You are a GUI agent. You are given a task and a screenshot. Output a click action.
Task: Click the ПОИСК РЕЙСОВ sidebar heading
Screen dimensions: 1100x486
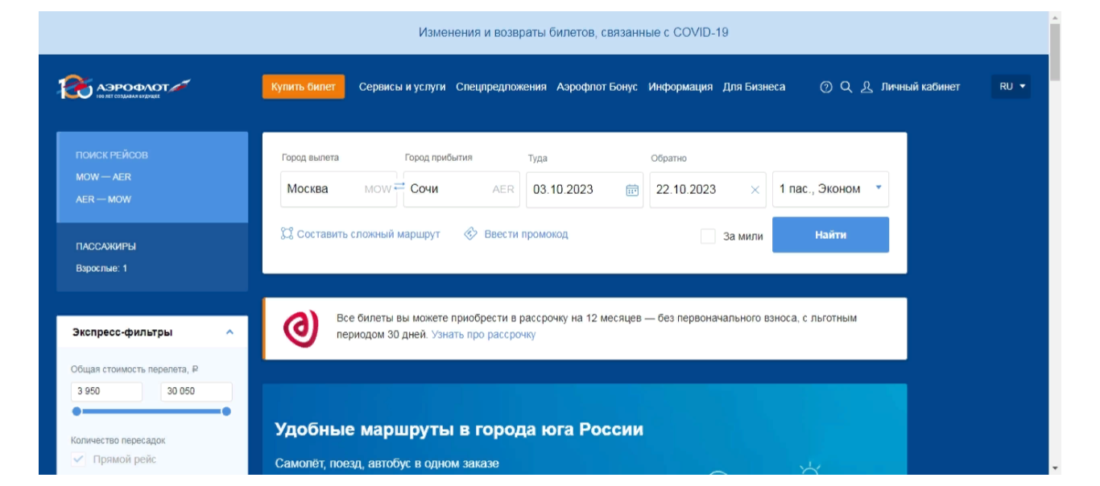[112, 155]
